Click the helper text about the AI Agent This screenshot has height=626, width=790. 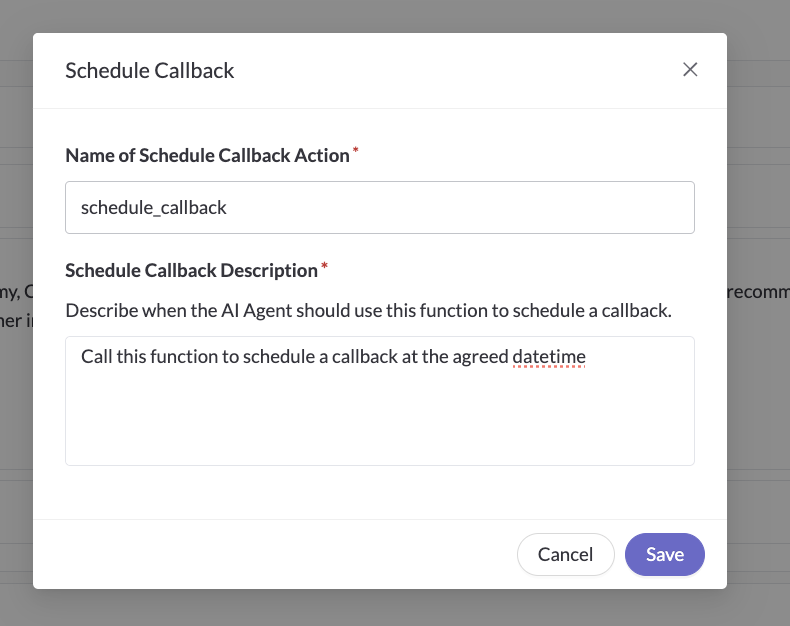click(x=368, y=310)
